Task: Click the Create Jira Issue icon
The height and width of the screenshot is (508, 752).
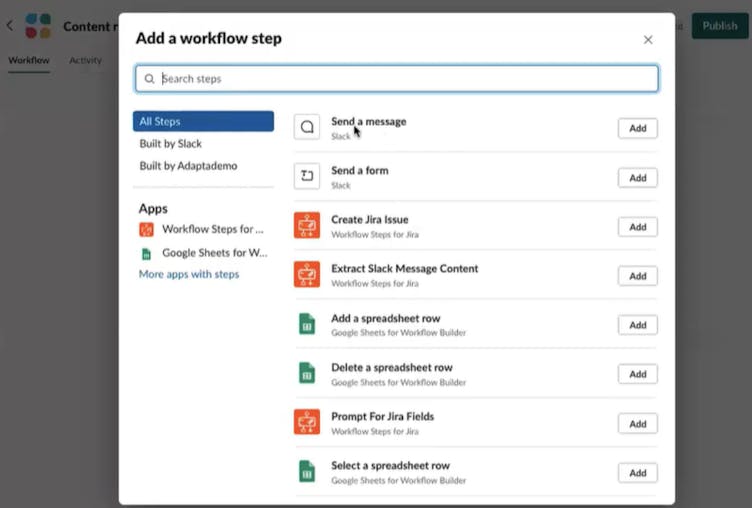Action: pos(307,225)
